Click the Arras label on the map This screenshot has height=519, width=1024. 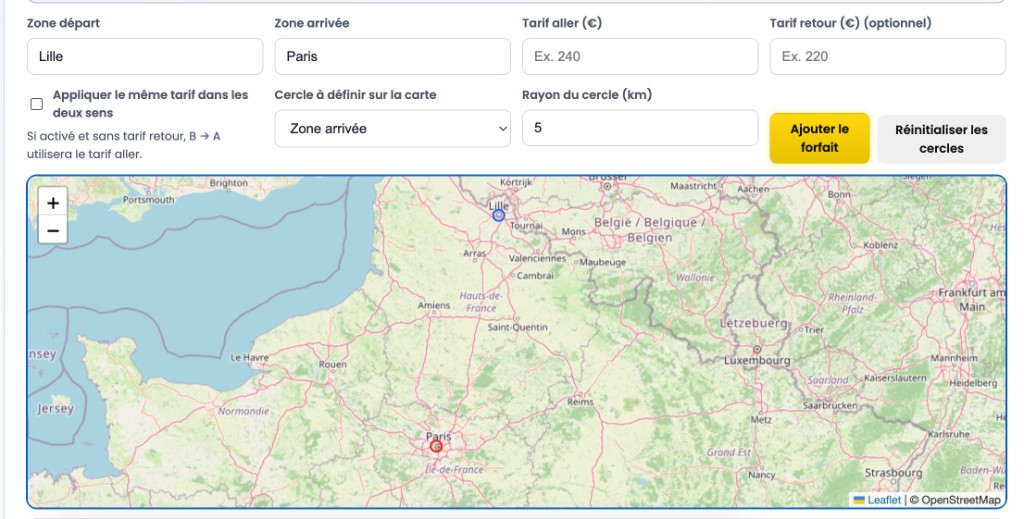[474, 253]
